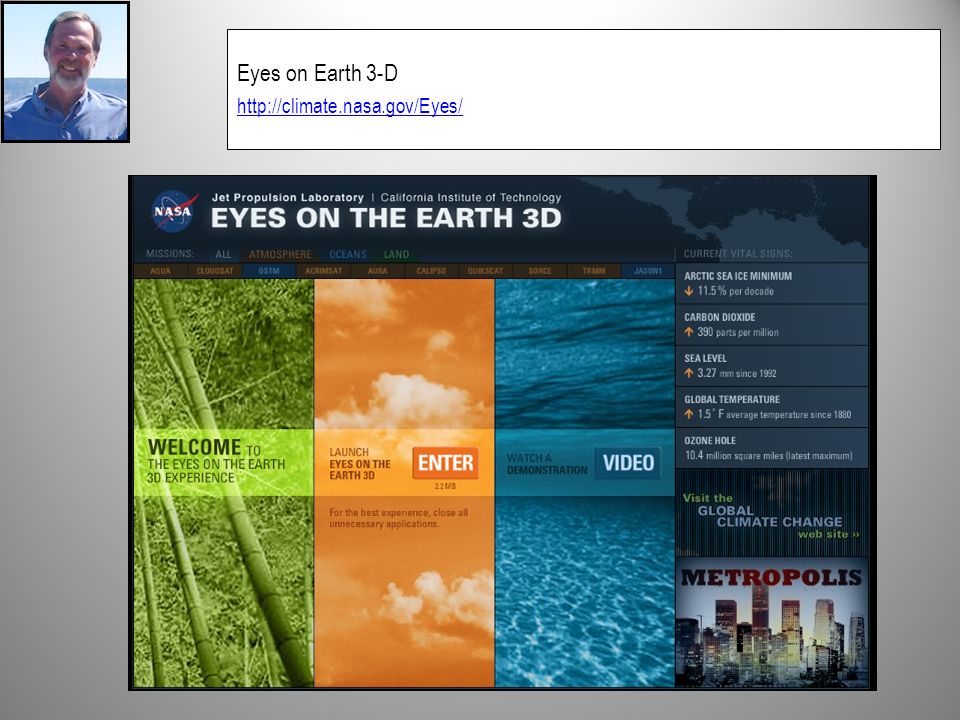Select the ALL missions filter

point(223,254)
